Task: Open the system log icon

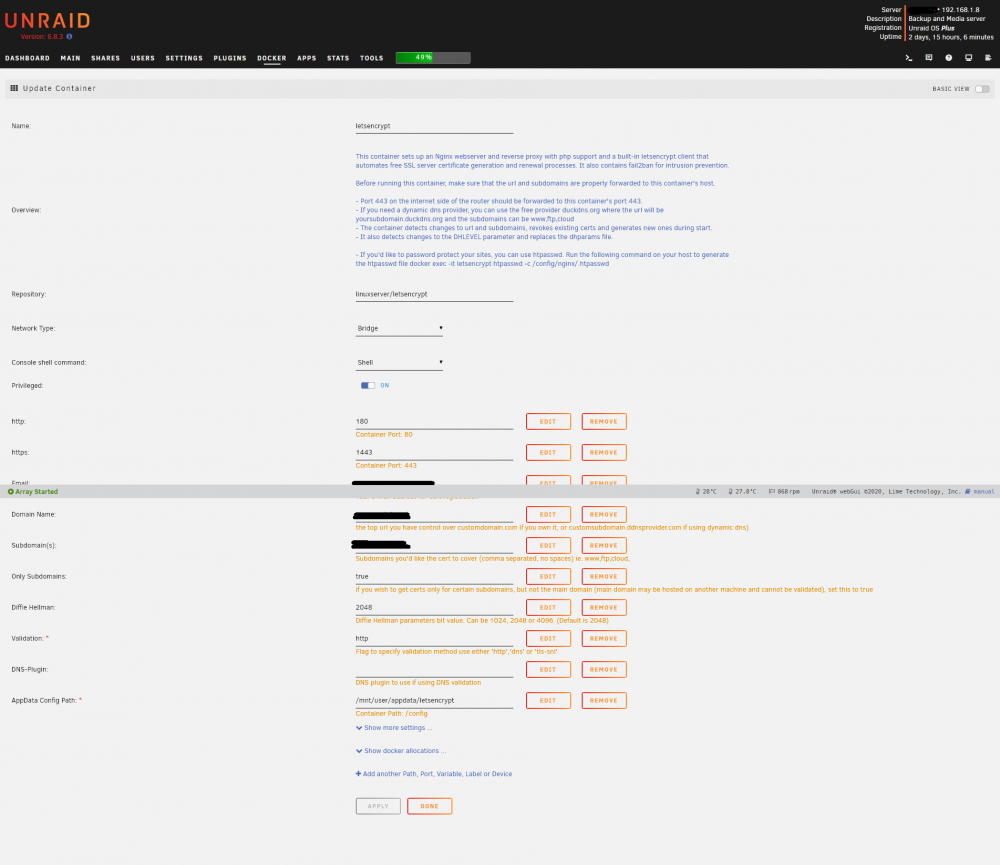Action: [988, 58]
